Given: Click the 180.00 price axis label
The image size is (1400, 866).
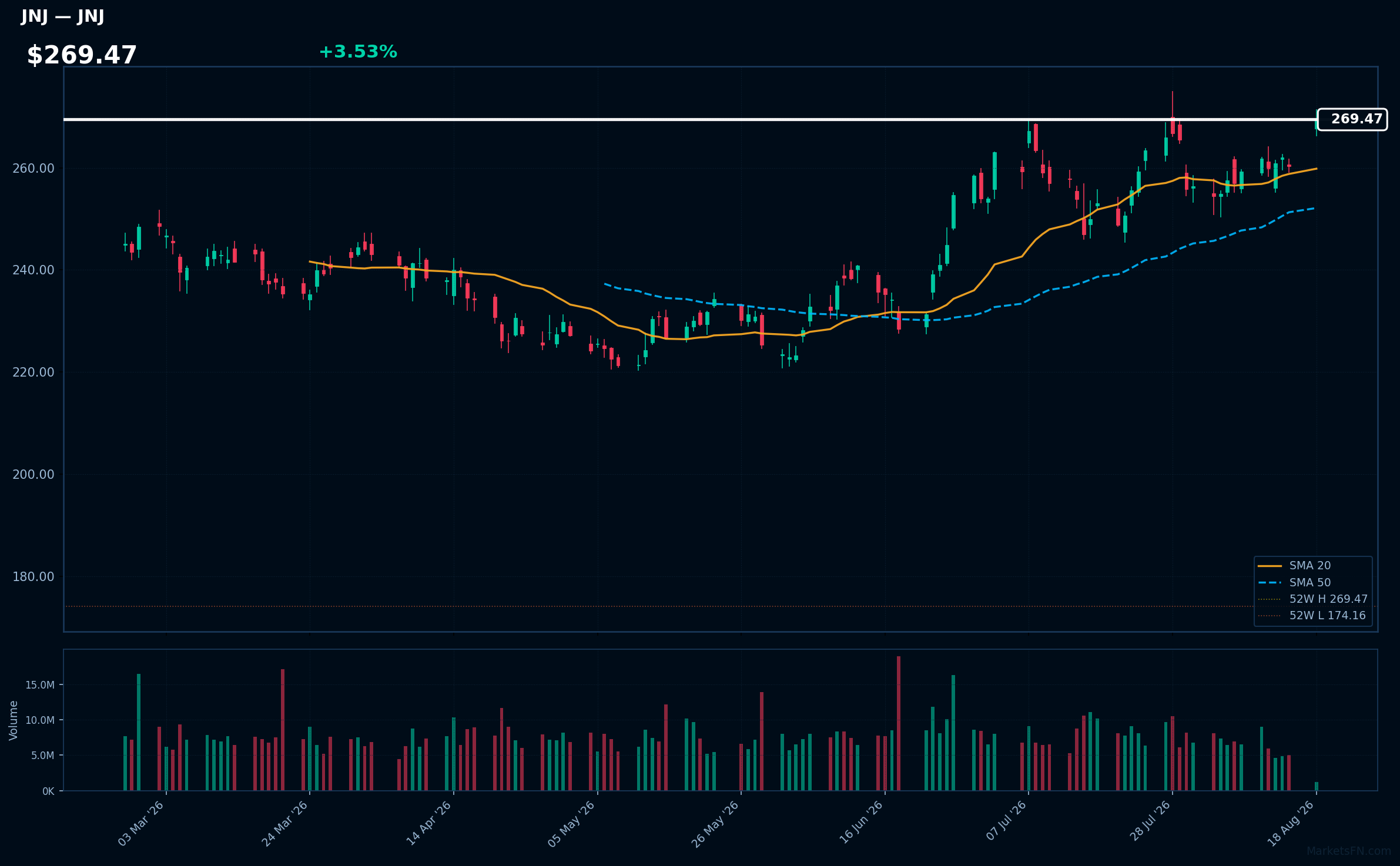Looking at the screenshot, I should pos(34,577).
